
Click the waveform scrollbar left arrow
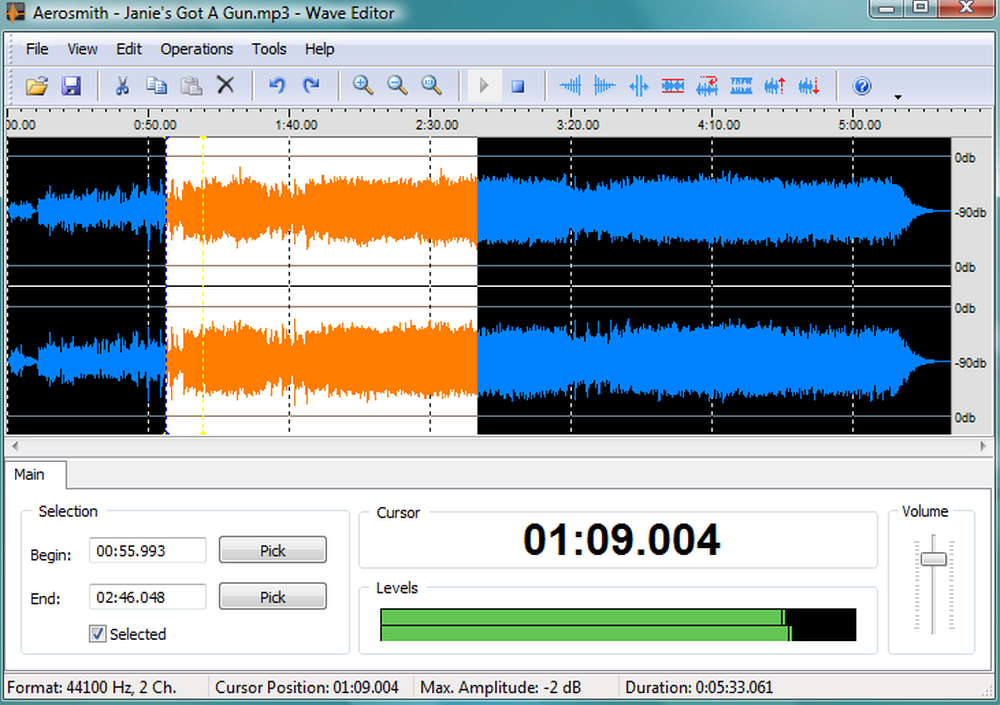(15, 446)
